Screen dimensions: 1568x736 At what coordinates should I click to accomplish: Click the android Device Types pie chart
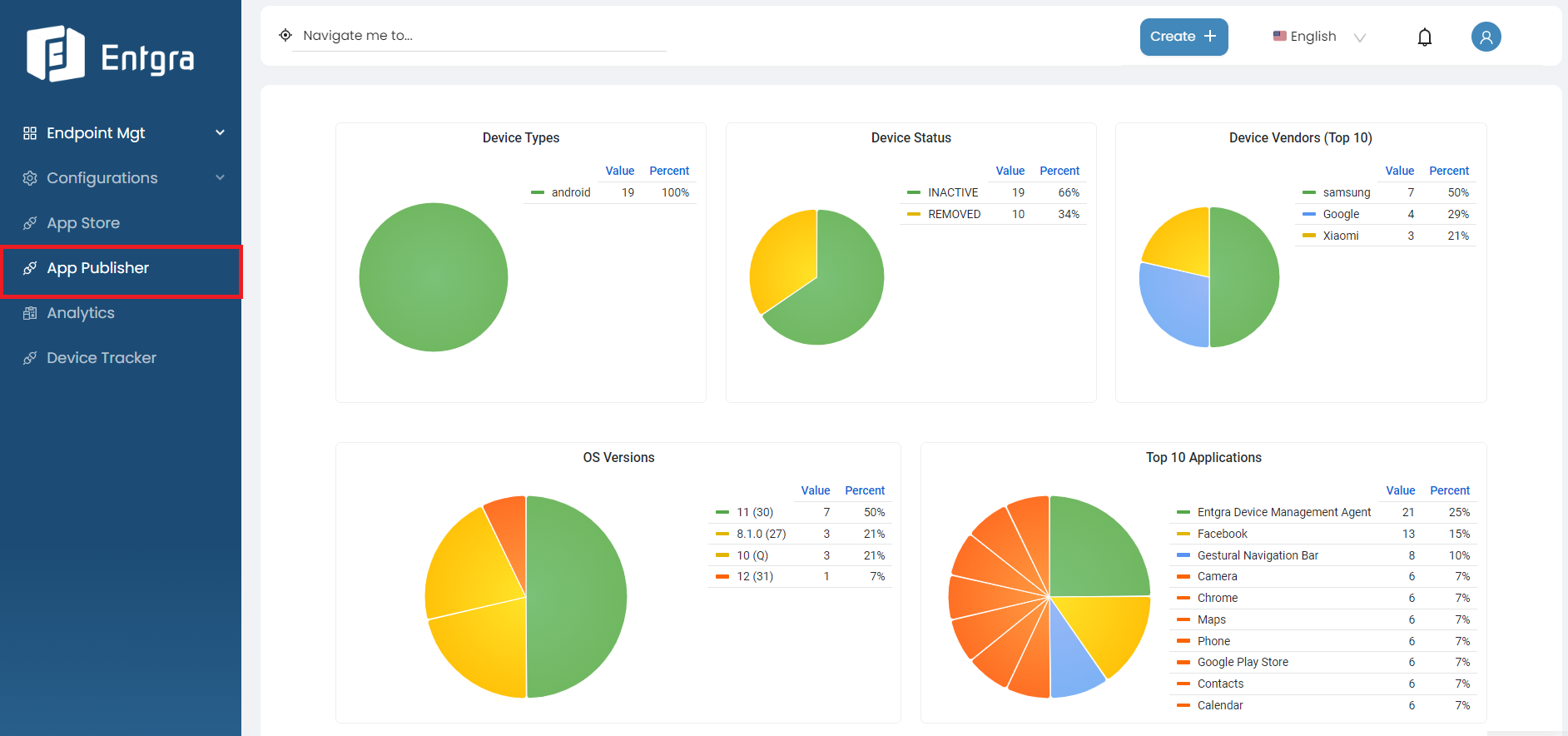(434, 277)
